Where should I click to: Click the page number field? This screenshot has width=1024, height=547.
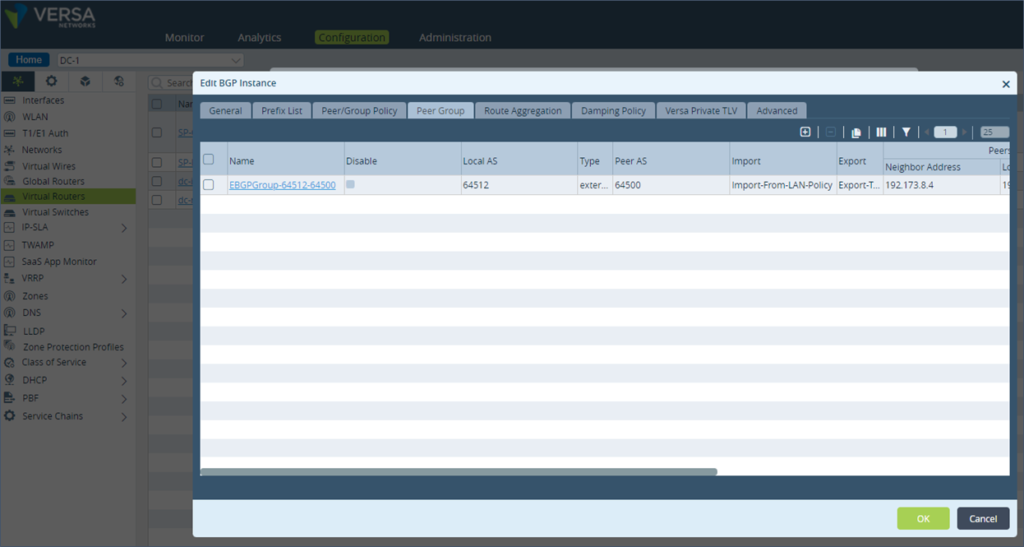tap(945, 132)
